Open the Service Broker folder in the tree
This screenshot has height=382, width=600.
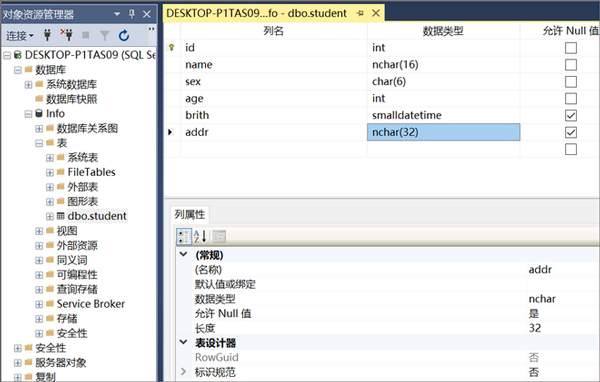pos(91,304)
